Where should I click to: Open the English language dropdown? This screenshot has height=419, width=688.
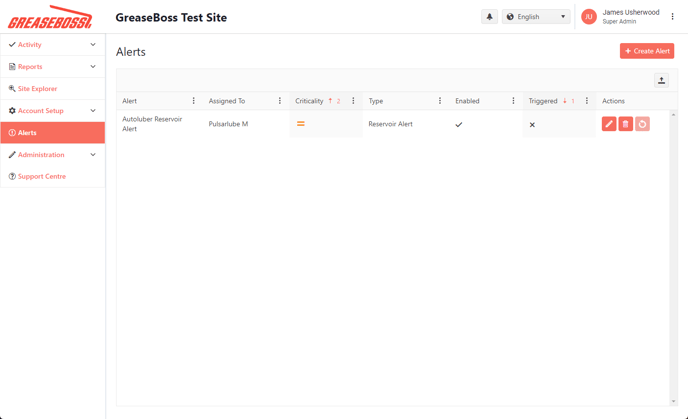point(536,17)
